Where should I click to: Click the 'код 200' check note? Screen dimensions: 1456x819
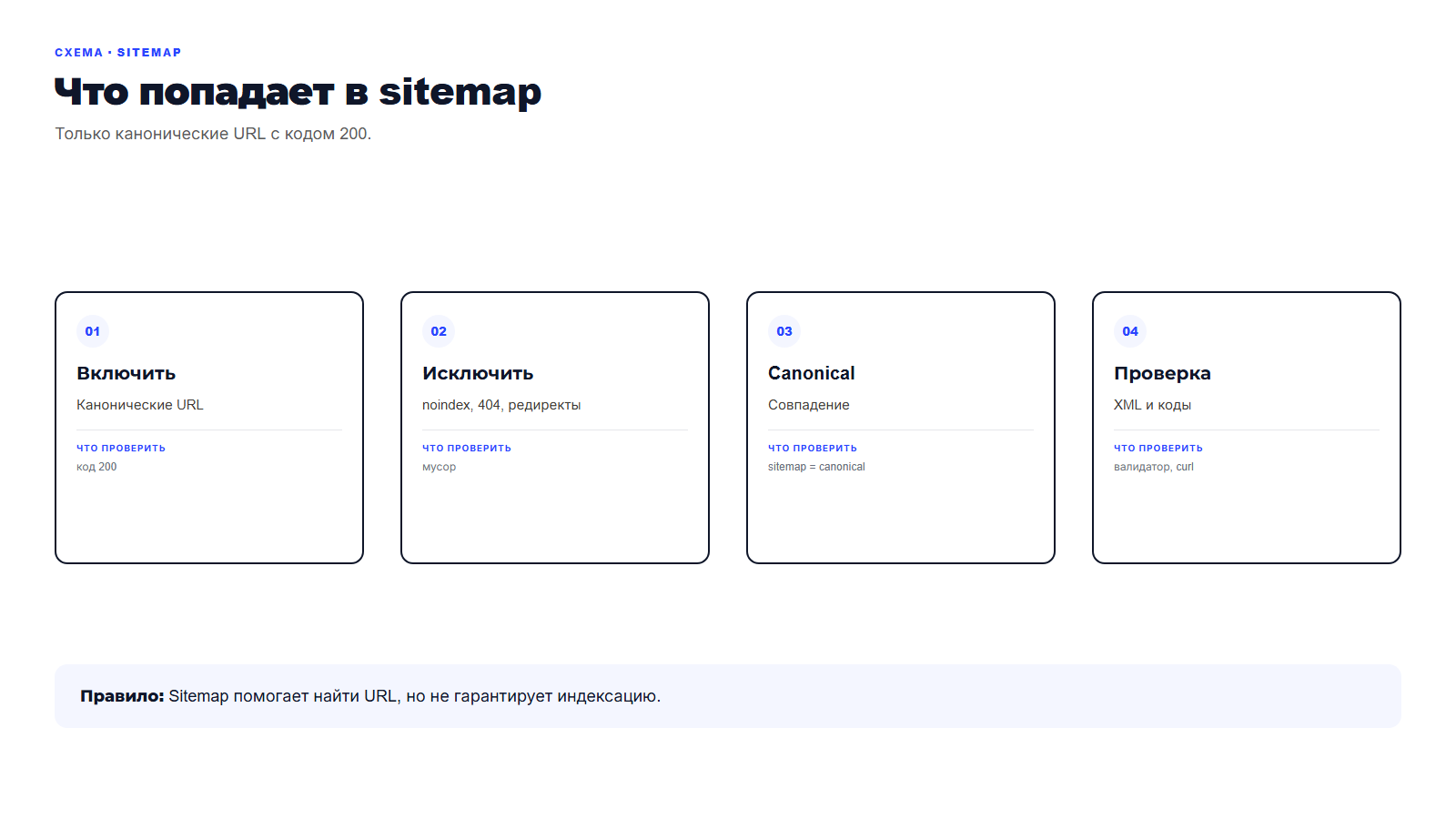(96, 467)
